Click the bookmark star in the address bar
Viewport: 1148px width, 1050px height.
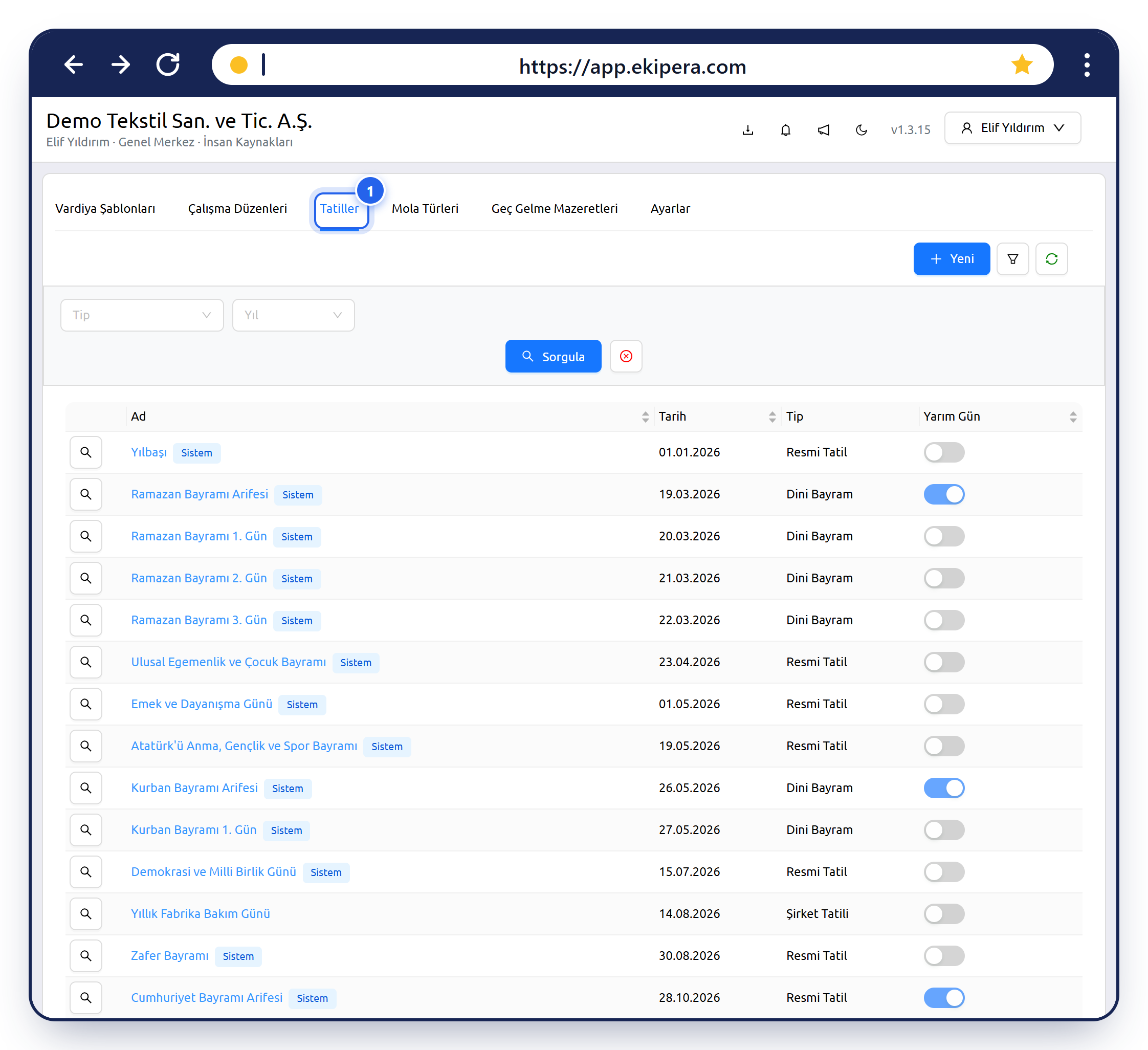(x=1022, y=64)
